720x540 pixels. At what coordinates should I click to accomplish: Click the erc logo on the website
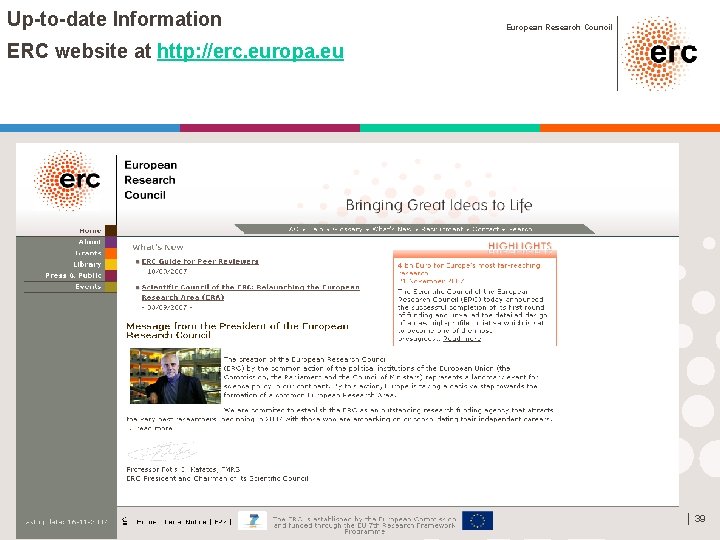click(x=68, y=180)
